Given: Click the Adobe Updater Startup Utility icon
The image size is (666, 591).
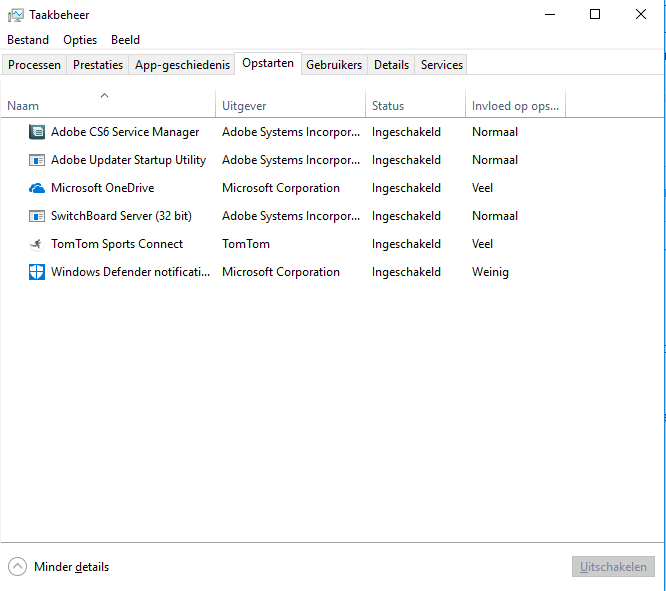Looking at the screenshot, I should (37, 160).
